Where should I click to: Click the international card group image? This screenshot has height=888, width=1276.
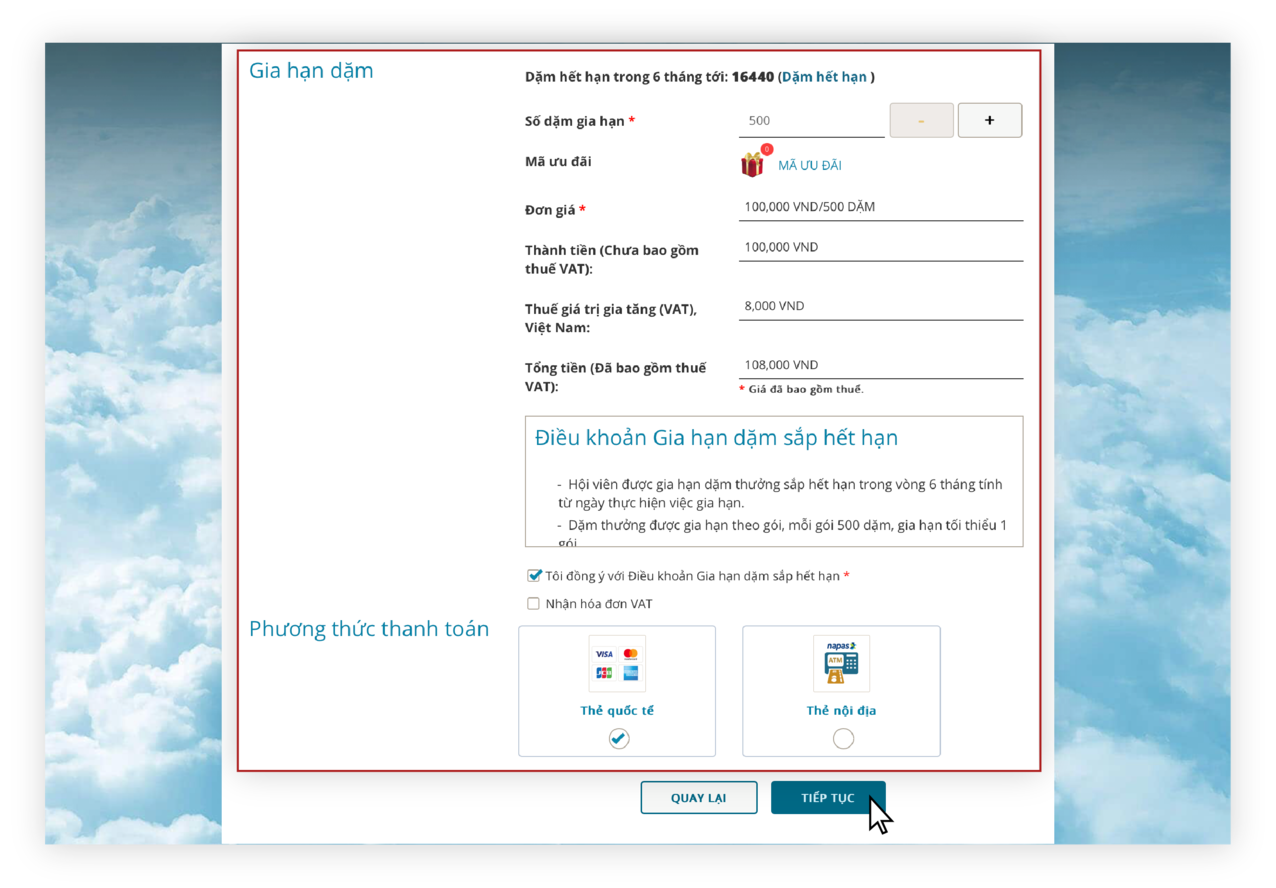click(617, 663)
